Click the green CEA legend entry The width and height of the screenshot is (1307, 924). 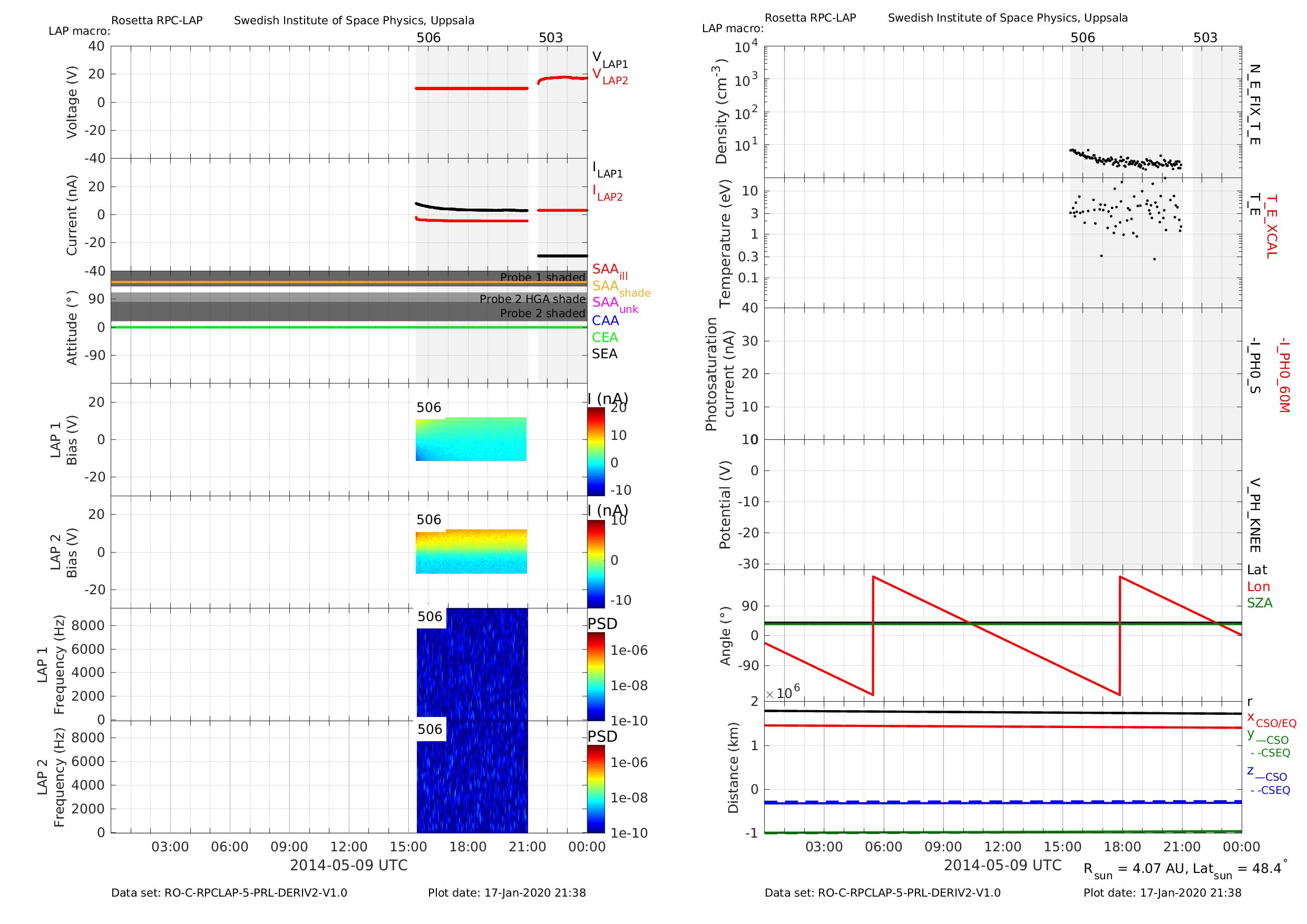pos(604,337)
